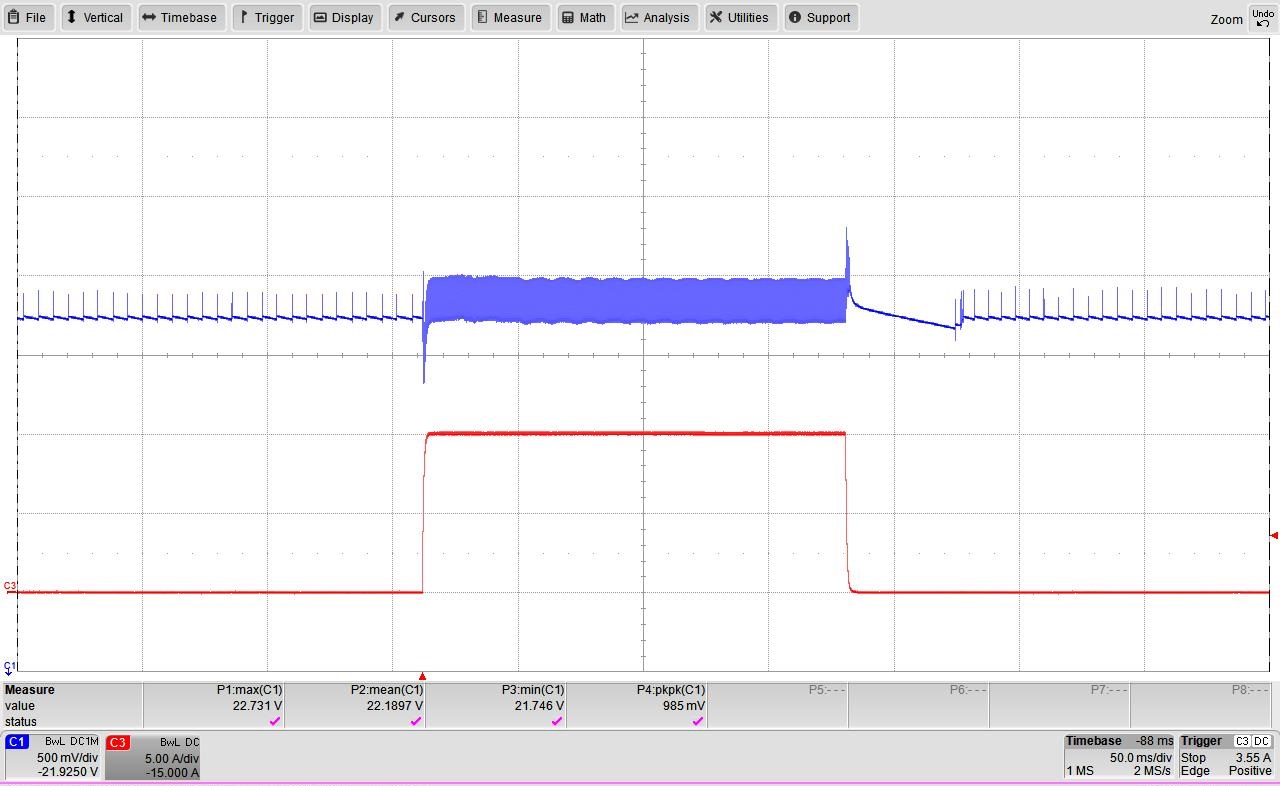The width and height of the screenshot is (1280, 786).
Task: Click the 5.00 A/div scale in C3 box
Action: point(172,759)
